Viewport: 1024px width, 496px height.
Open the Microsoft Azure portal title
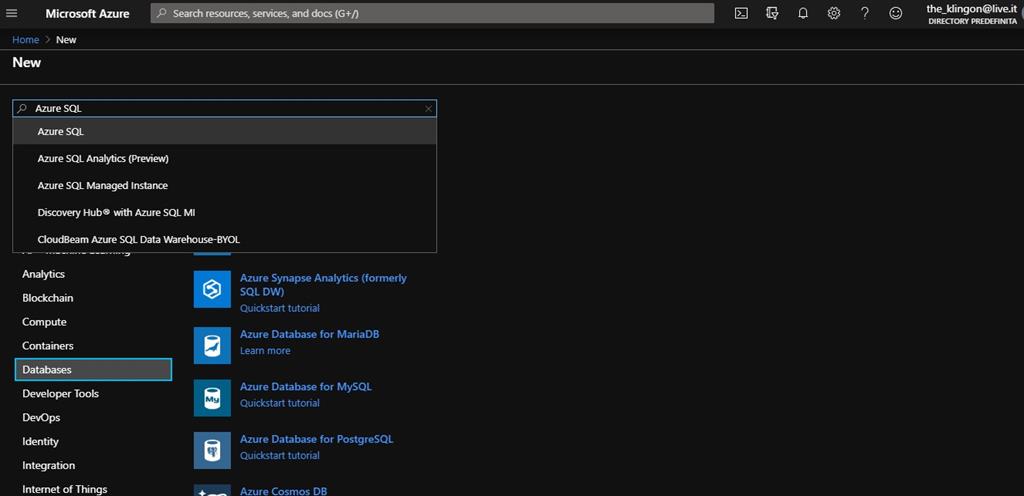pyautogui.click(x=88, y=13)
